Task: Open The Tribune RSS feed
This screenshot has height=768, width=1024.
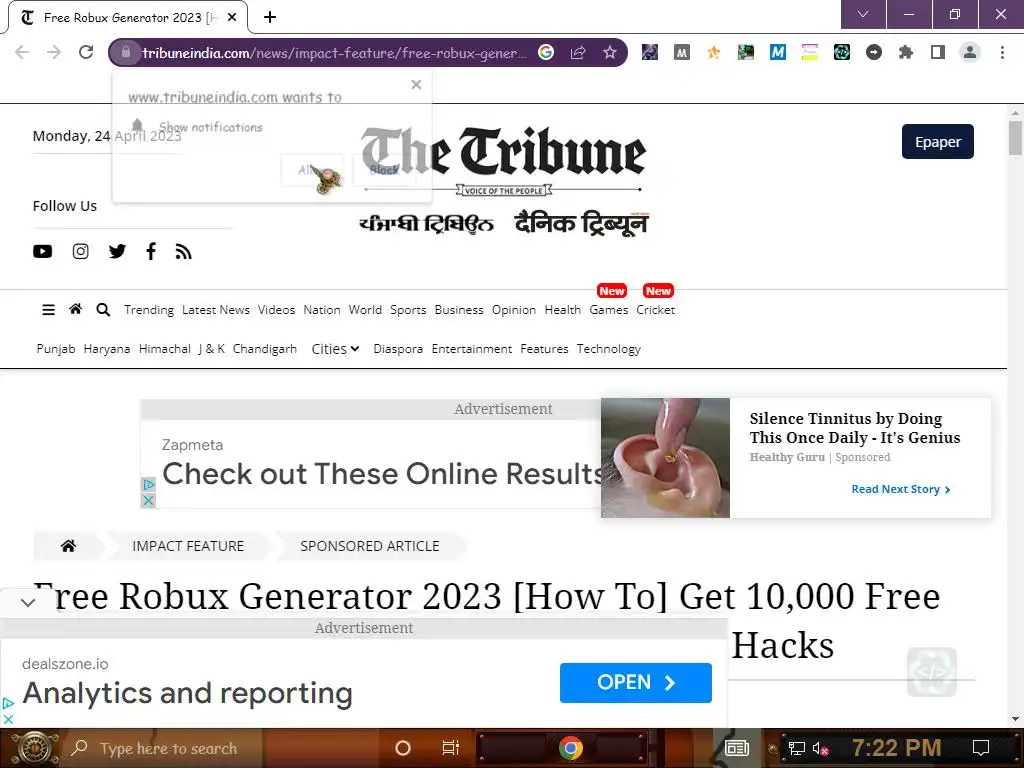Action: pos(184,251)
